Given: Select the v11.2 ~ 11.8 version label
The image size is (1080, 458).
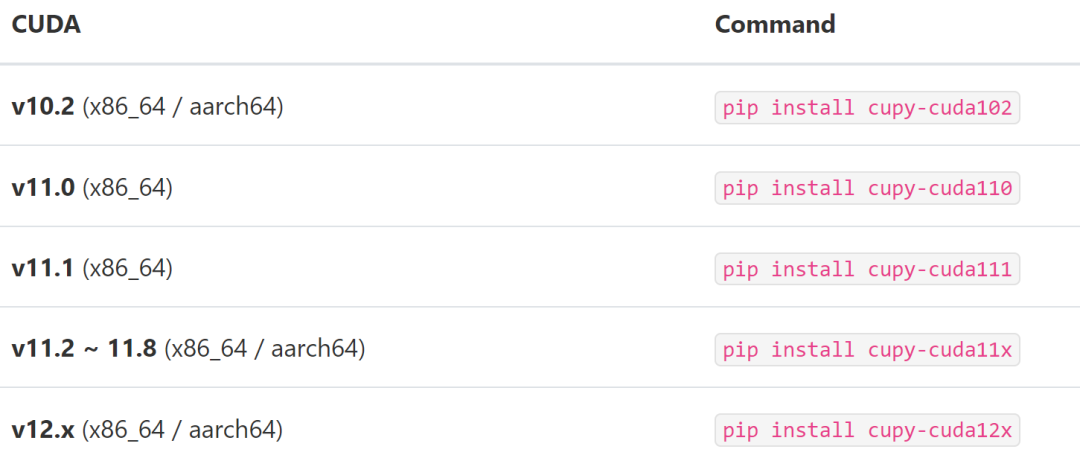Looking at the screenshot, I should pyautogui.click(x=84, y=349).
